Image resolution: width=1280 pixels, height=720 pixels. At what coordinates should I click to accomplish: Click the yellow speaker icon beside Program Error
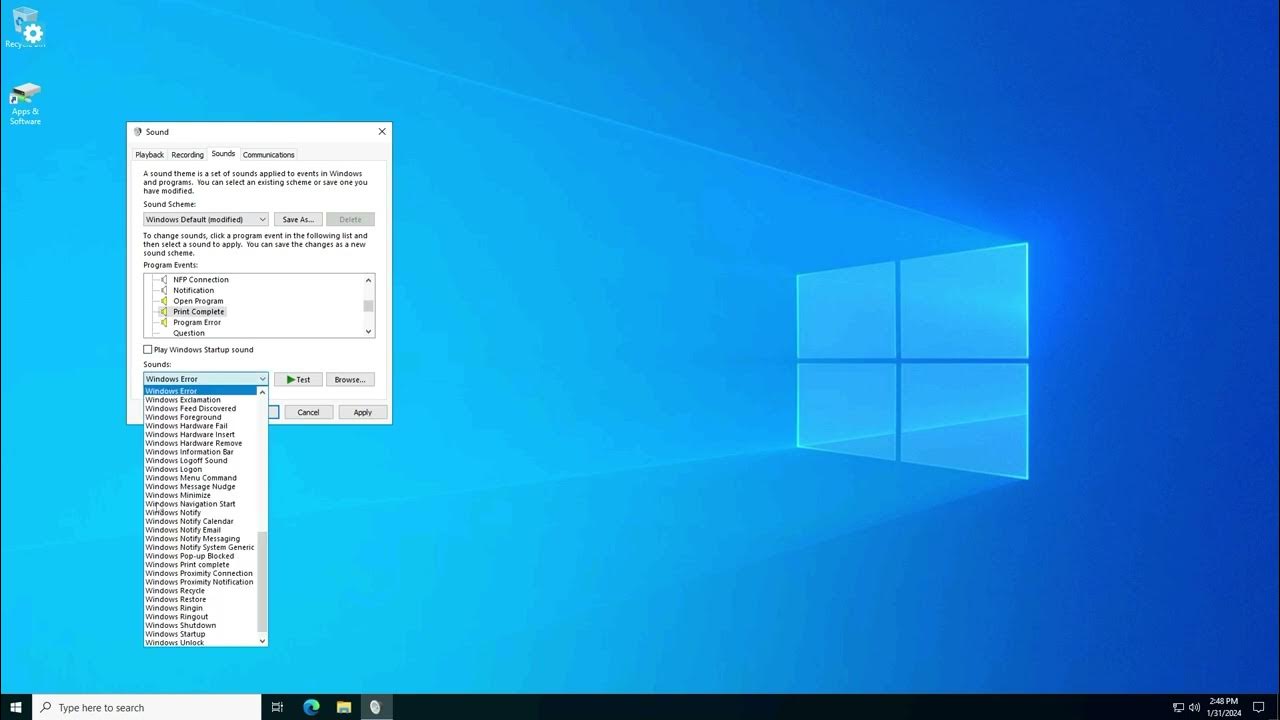(164, 322)
